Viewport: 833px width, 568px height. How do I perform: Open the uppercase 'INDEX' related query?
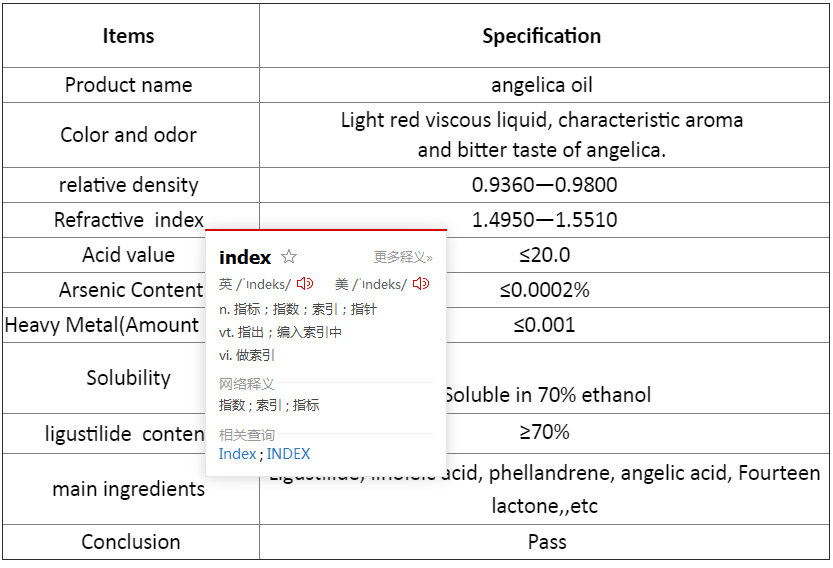pyautogui.click(x=288, y=454)
